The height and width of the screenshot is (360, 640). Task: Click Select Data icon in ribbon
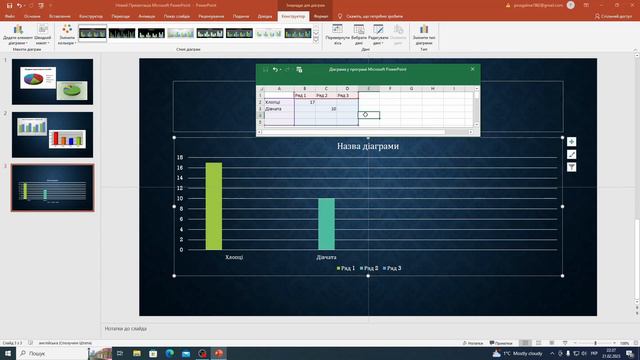click(359, 35)
